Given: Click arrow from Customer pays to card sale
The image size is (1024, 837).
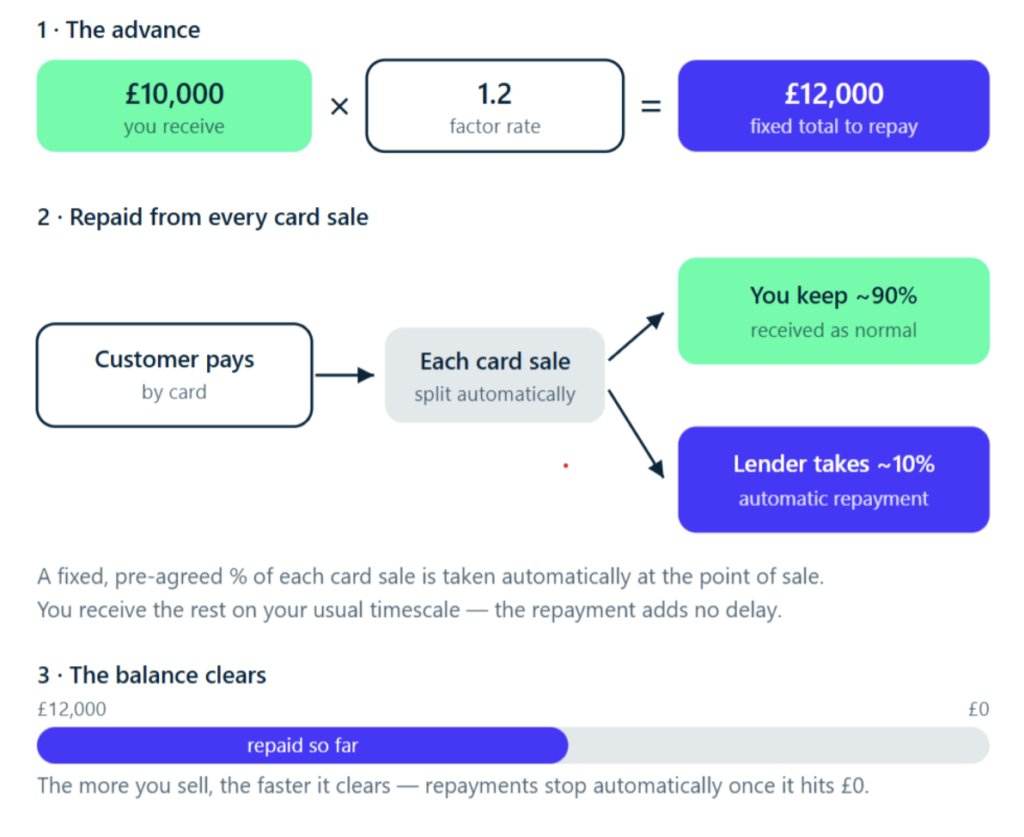Looking at the screenshot, I should tap(345, 375).
